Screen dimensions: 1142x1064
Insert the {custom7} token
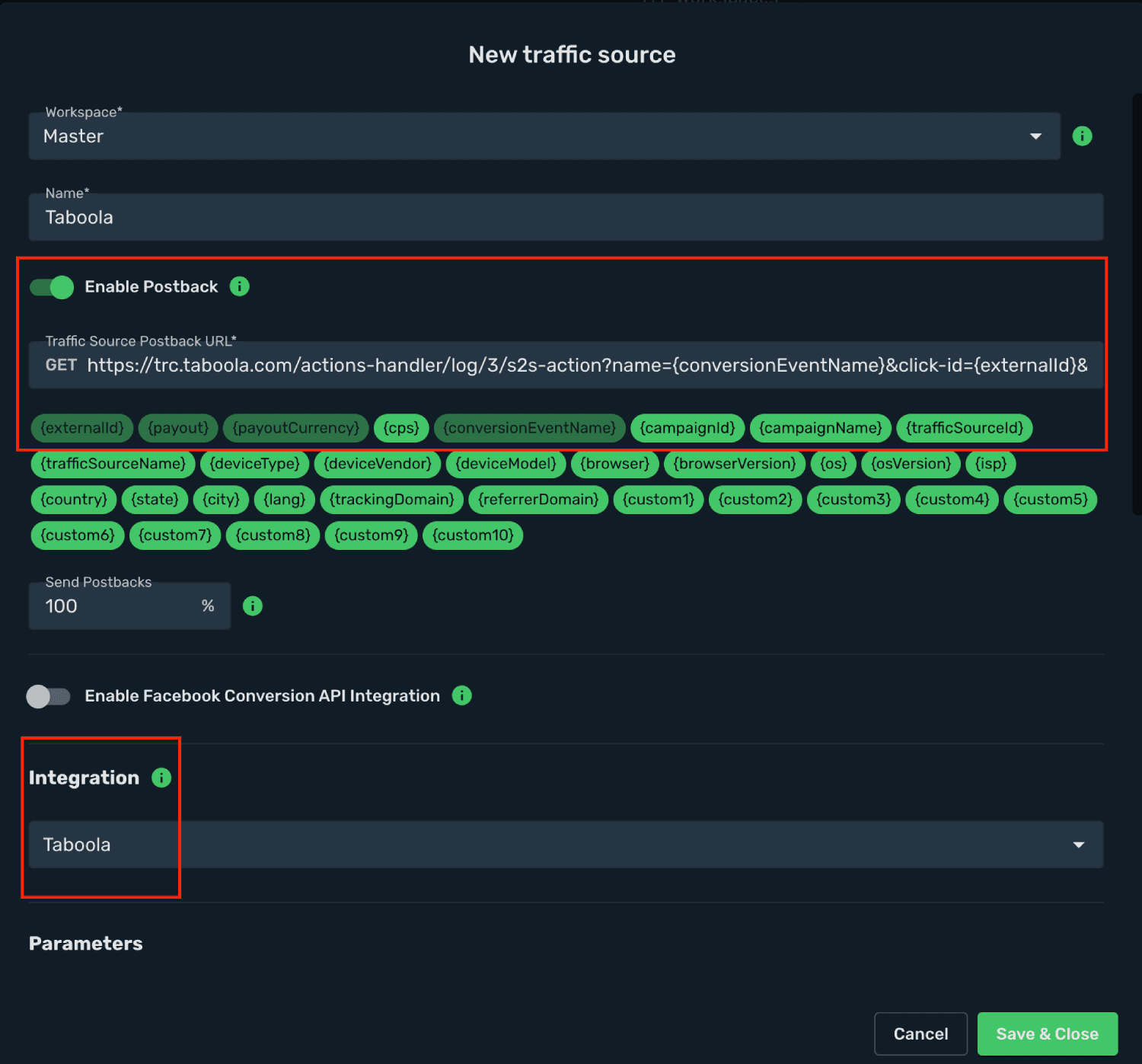point(176,535)
